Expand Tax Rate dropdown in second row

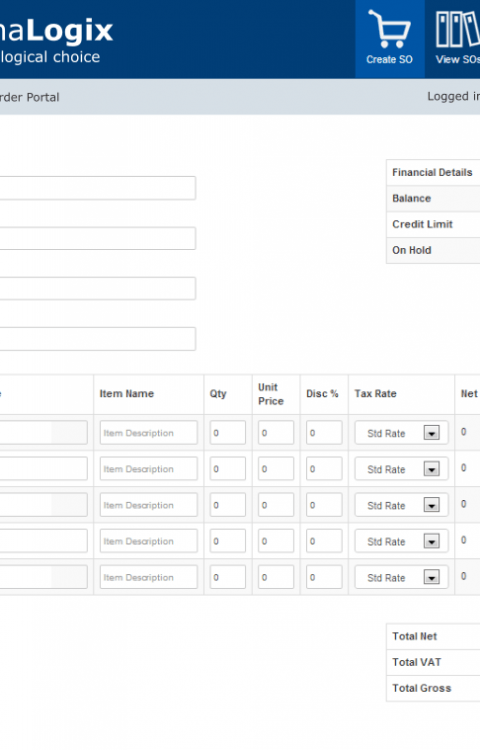(401, 469)
